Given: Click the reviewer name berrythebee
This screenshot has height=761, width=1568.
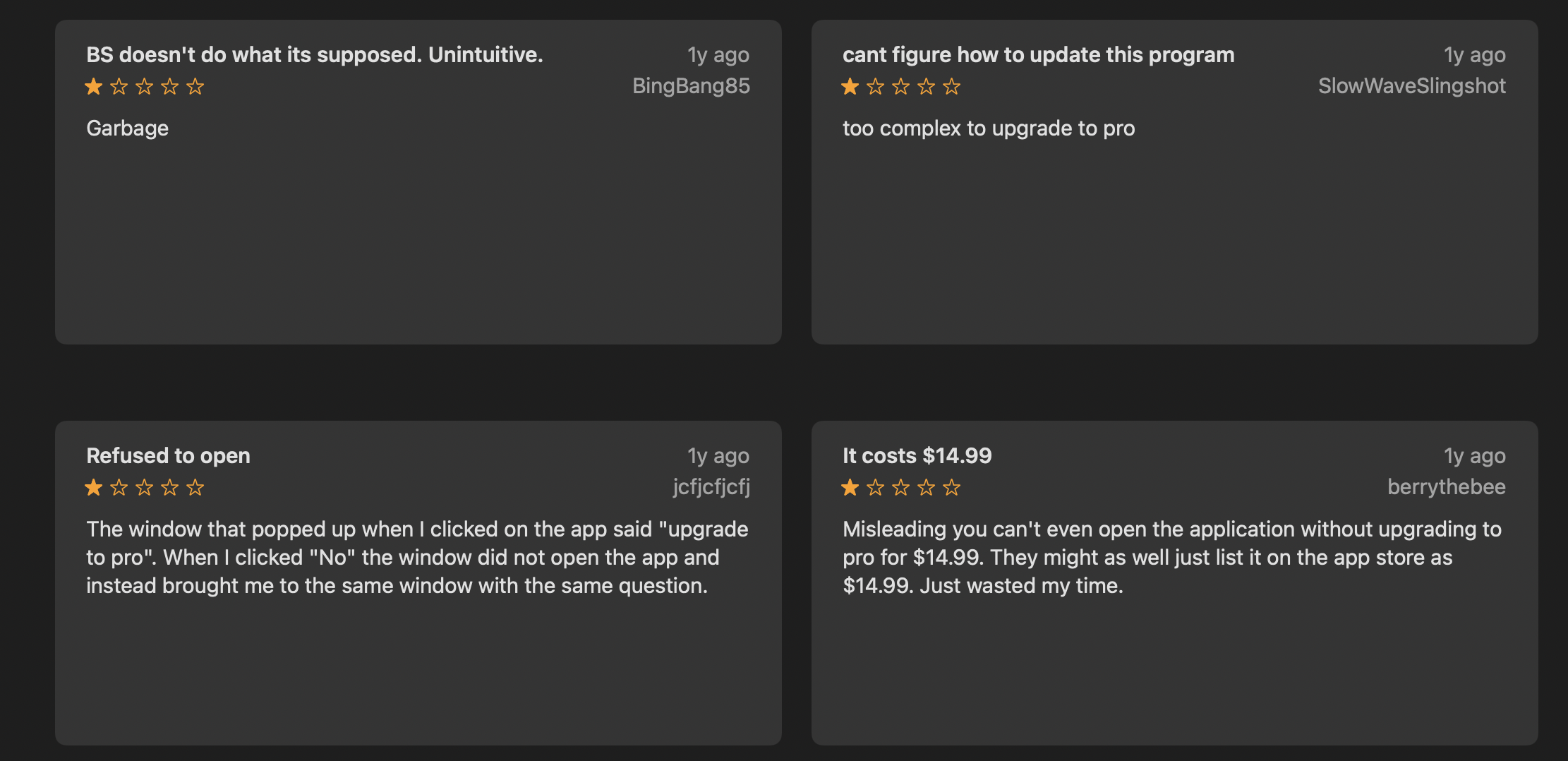Looking at the screenshot, I should tap(1446, 487).
